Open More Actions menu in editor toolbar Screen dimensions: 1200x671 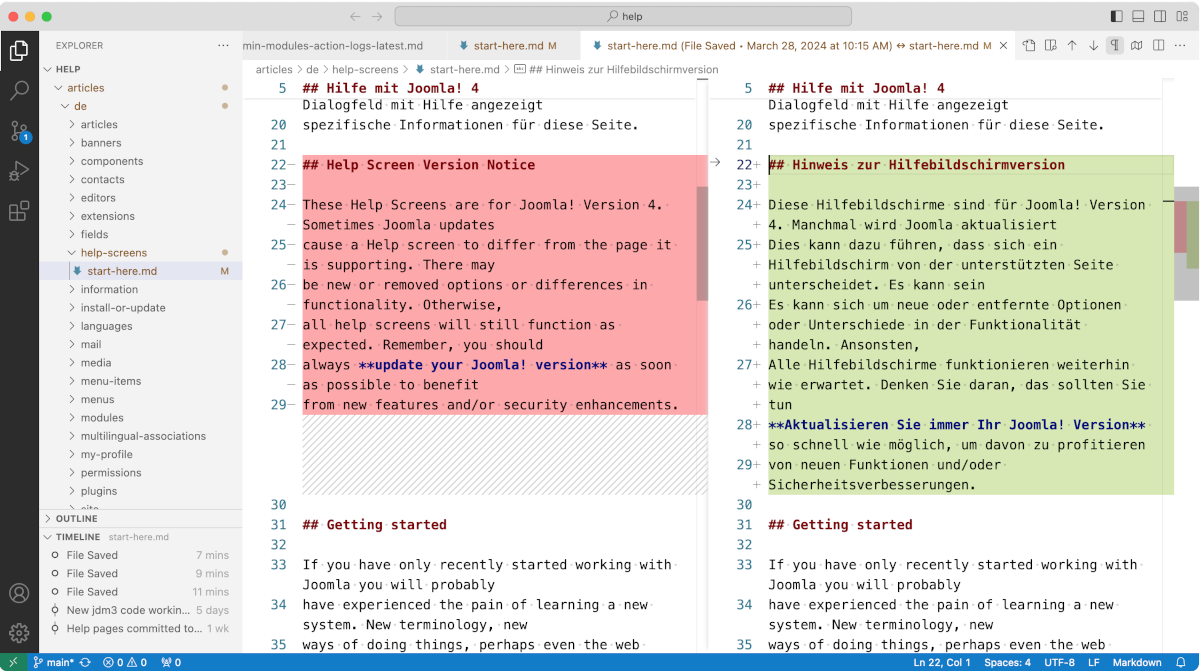click(x=1181, y=45)
